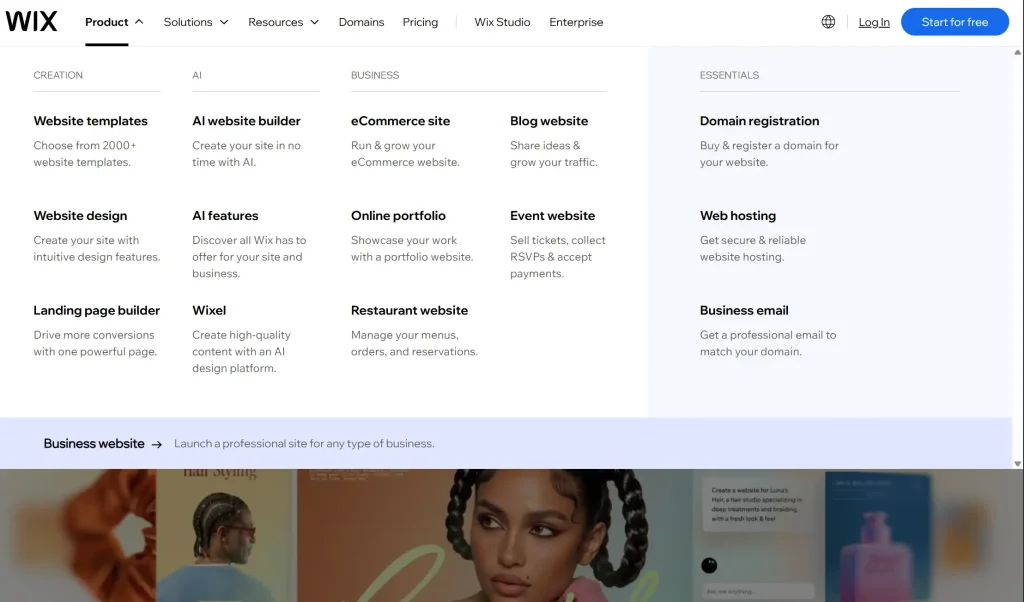This screenshot has width=1024, height=602.
Task: Open the Domains nav item
Action: 361,22
